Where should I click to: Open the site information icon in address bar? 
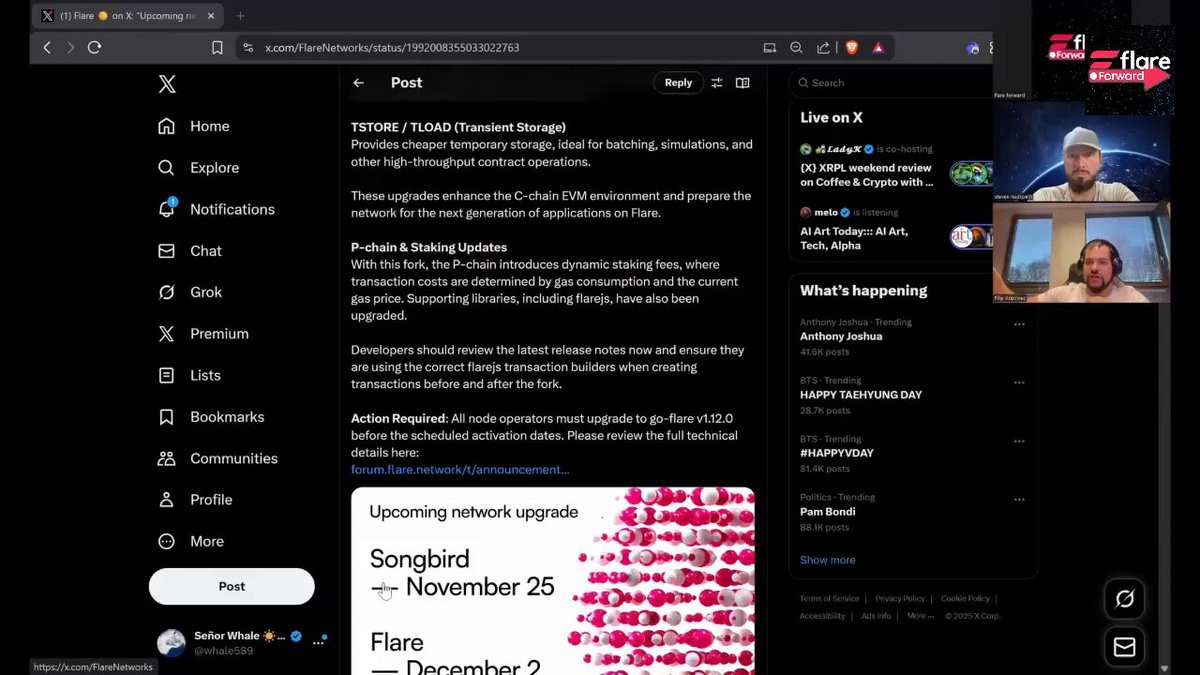[x=248, y=47]
